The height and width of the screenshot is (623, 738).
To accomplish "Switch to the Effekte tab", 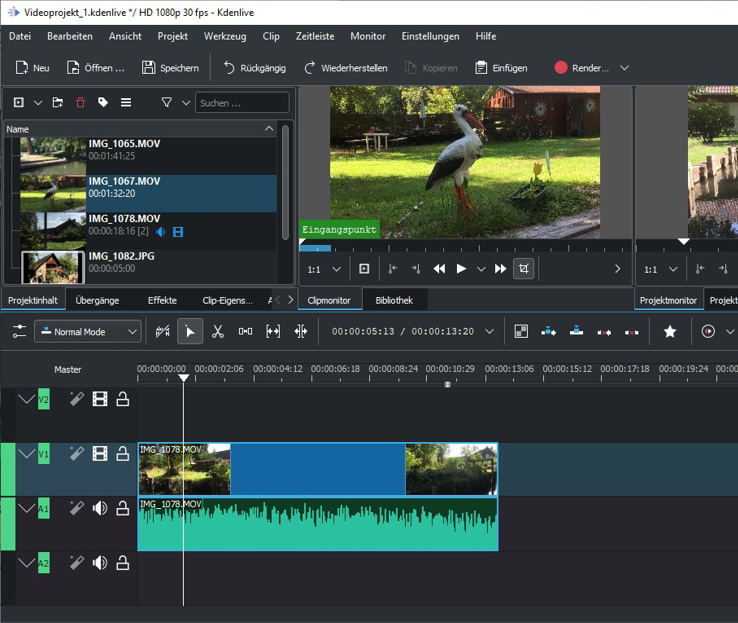I will [x=162, y=300].
